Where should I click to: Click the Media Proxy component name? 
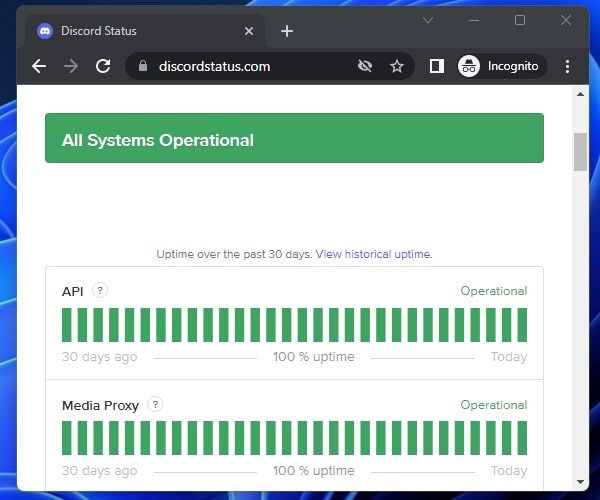[100, 406]
